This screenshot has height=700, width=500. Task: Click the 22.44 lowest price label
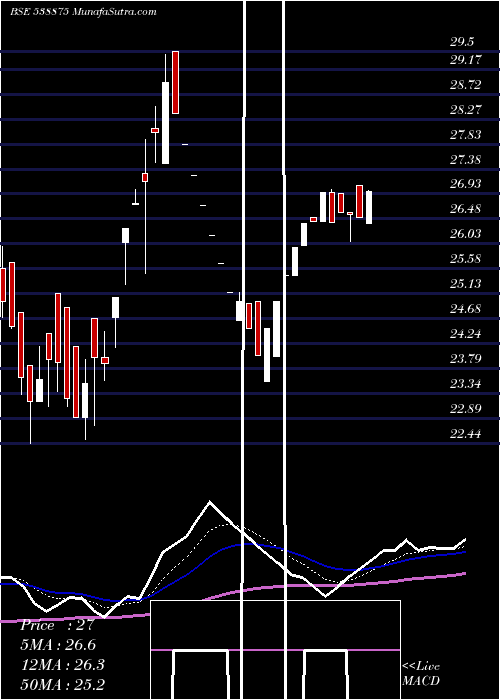tap(465, 433)
